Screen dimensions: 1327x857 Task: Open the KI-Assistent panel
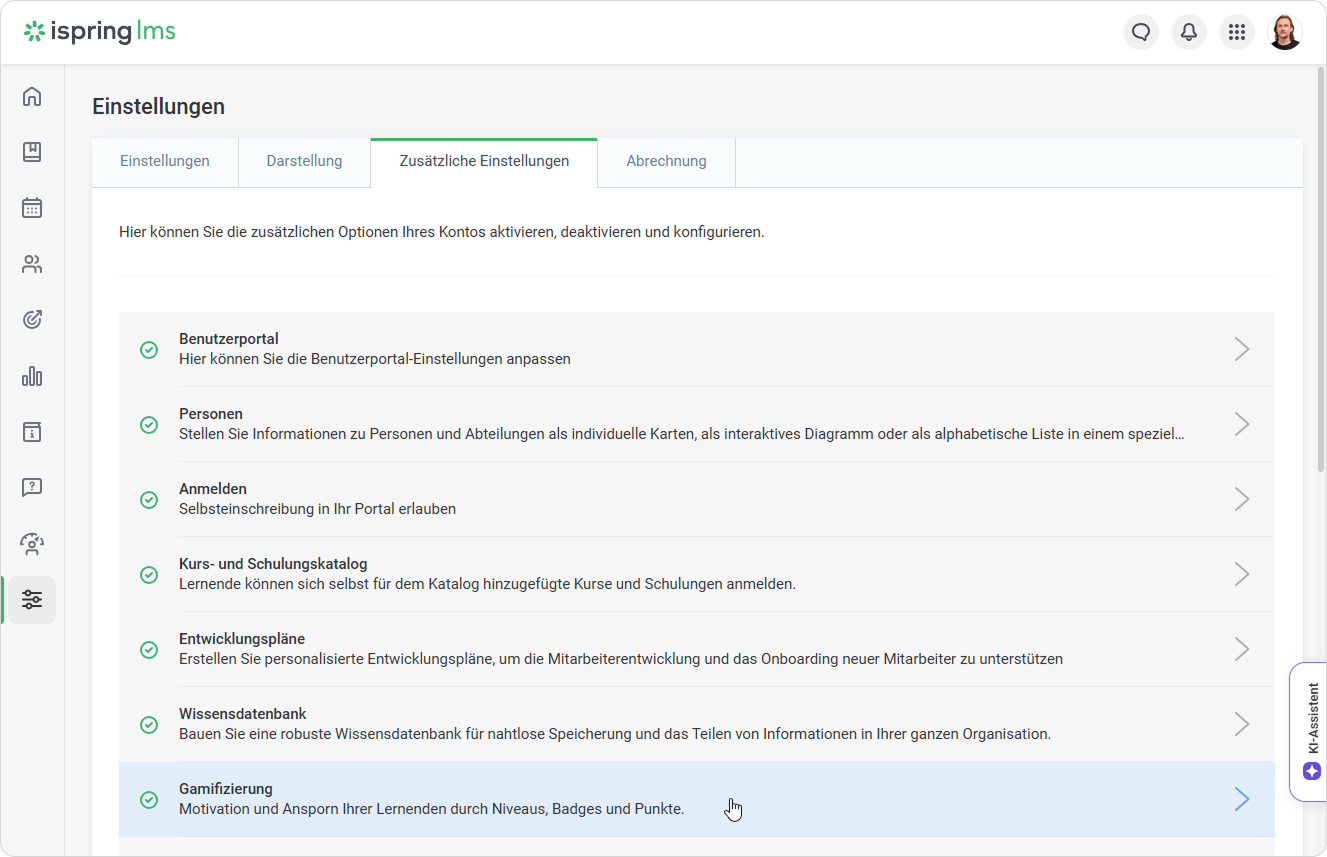(1311, 730)
